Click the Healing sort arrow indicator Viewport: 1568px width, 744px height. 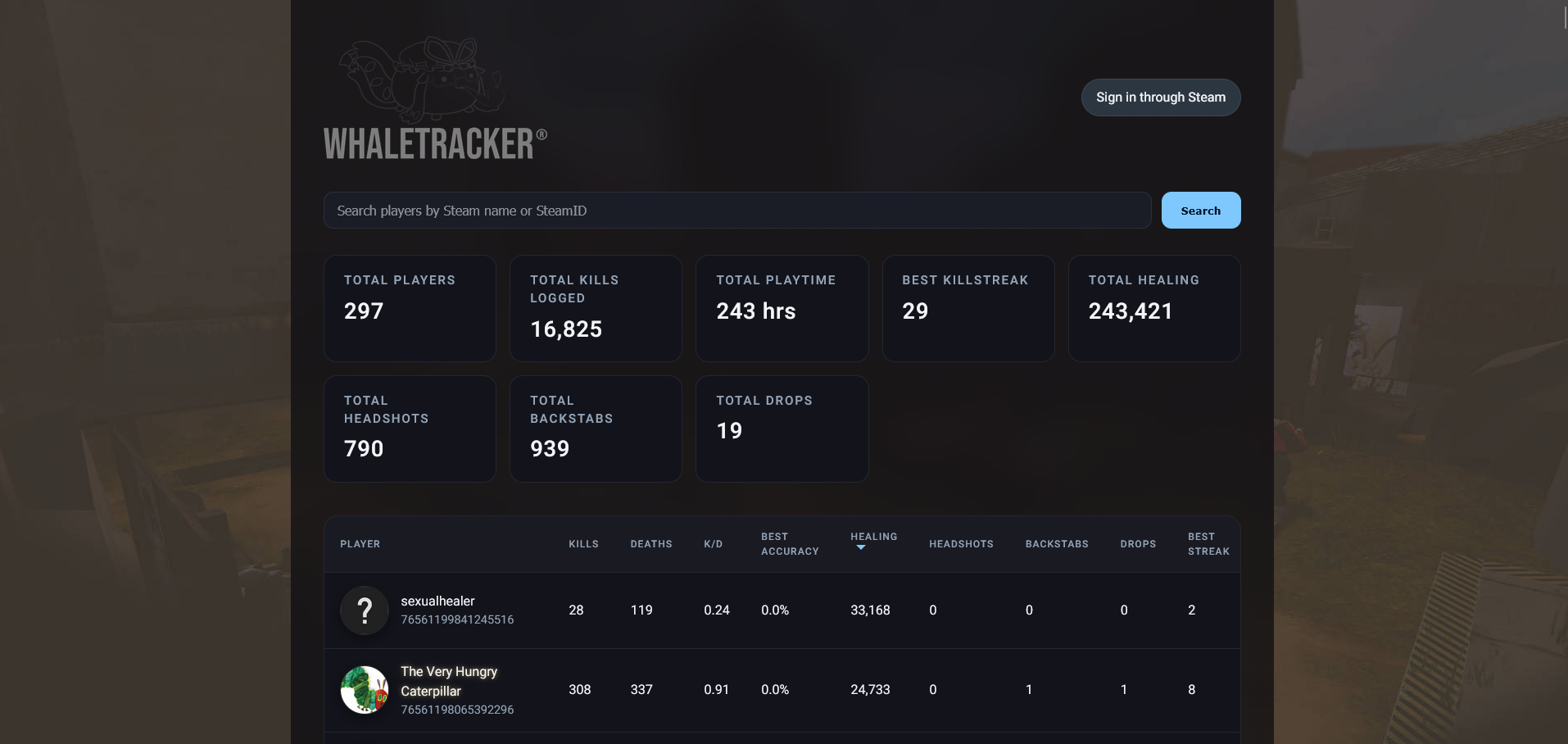pos(860,548)
